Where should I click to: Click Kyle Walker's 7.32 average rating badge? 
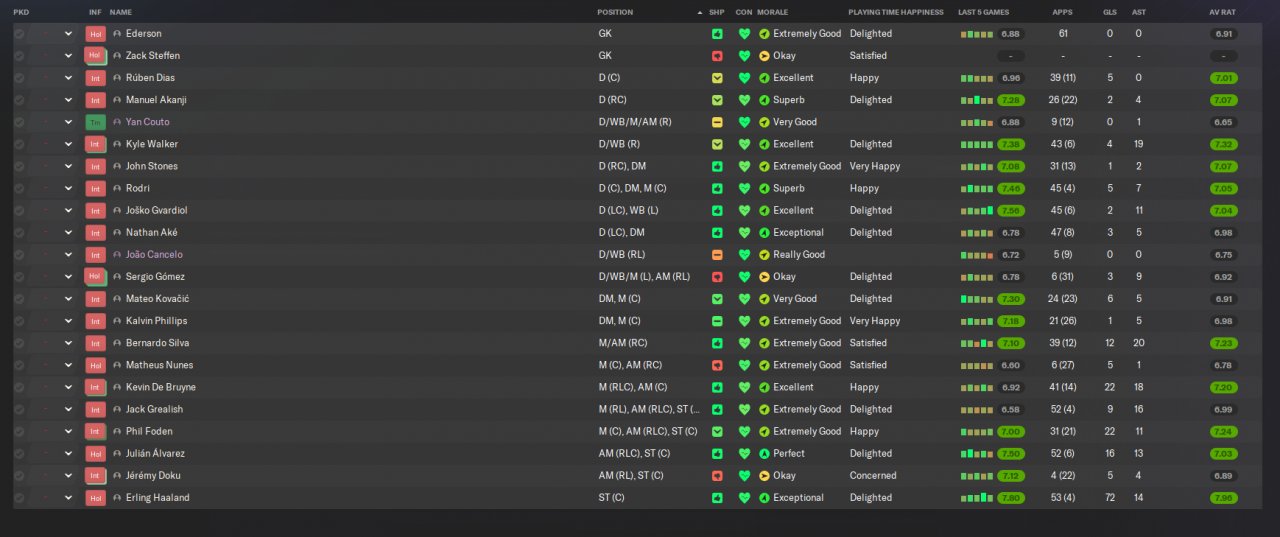click(1223, 144)
